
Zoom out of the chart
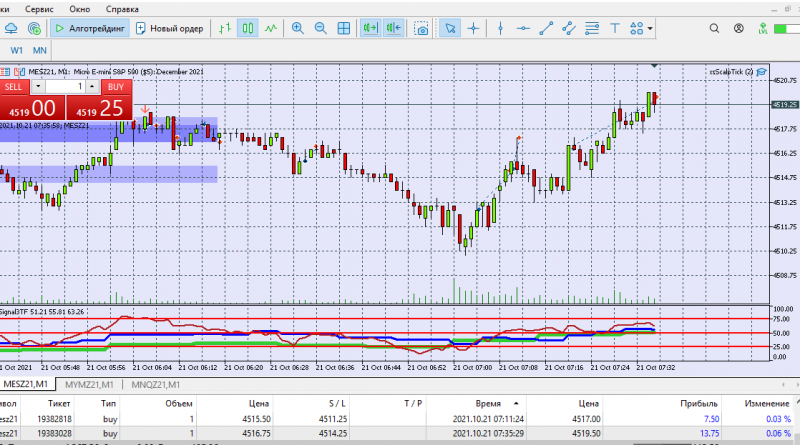pos(320,28)
